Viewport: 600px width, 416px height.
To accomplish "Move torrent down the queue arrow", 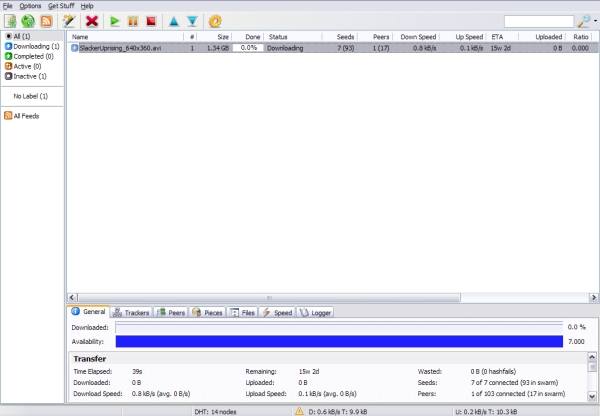I will coord(192,21).
